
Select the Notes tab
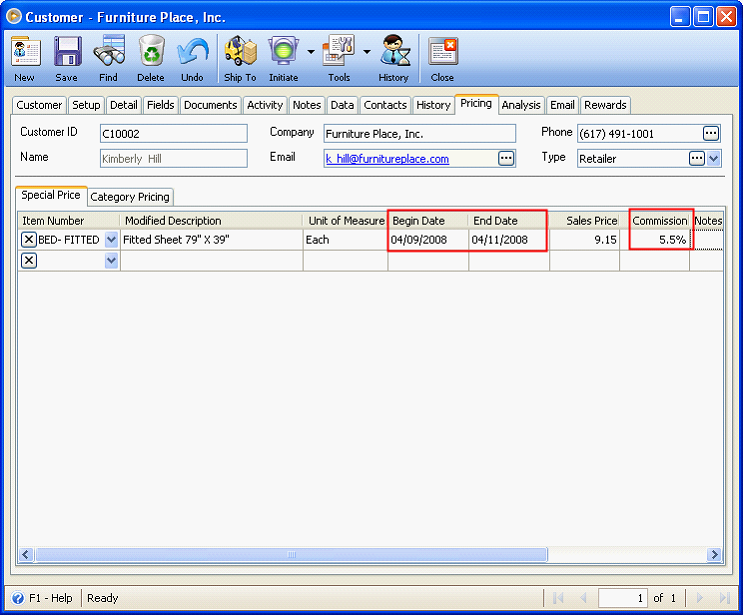click(x=307, y=105)
